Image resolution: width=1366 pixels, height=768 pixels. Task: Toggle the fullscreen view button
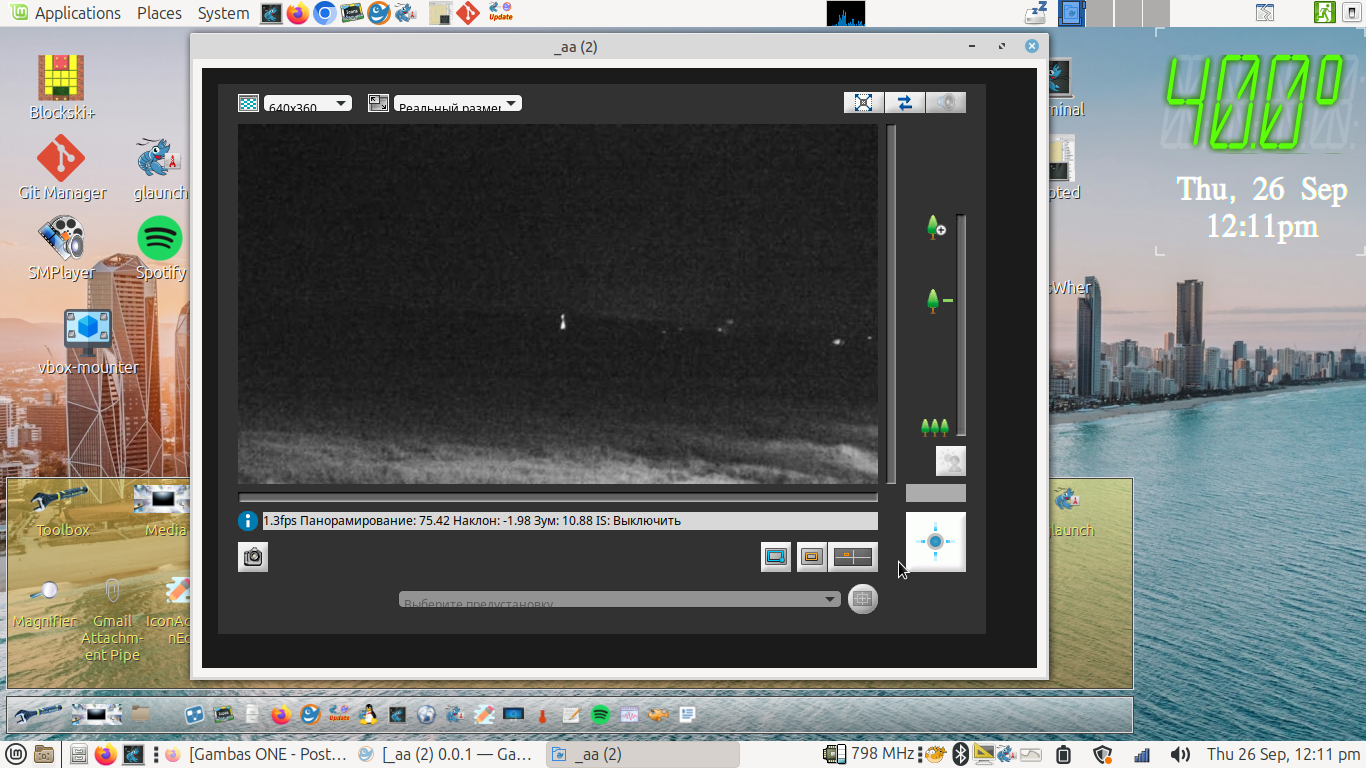click(x=864, y=102)
